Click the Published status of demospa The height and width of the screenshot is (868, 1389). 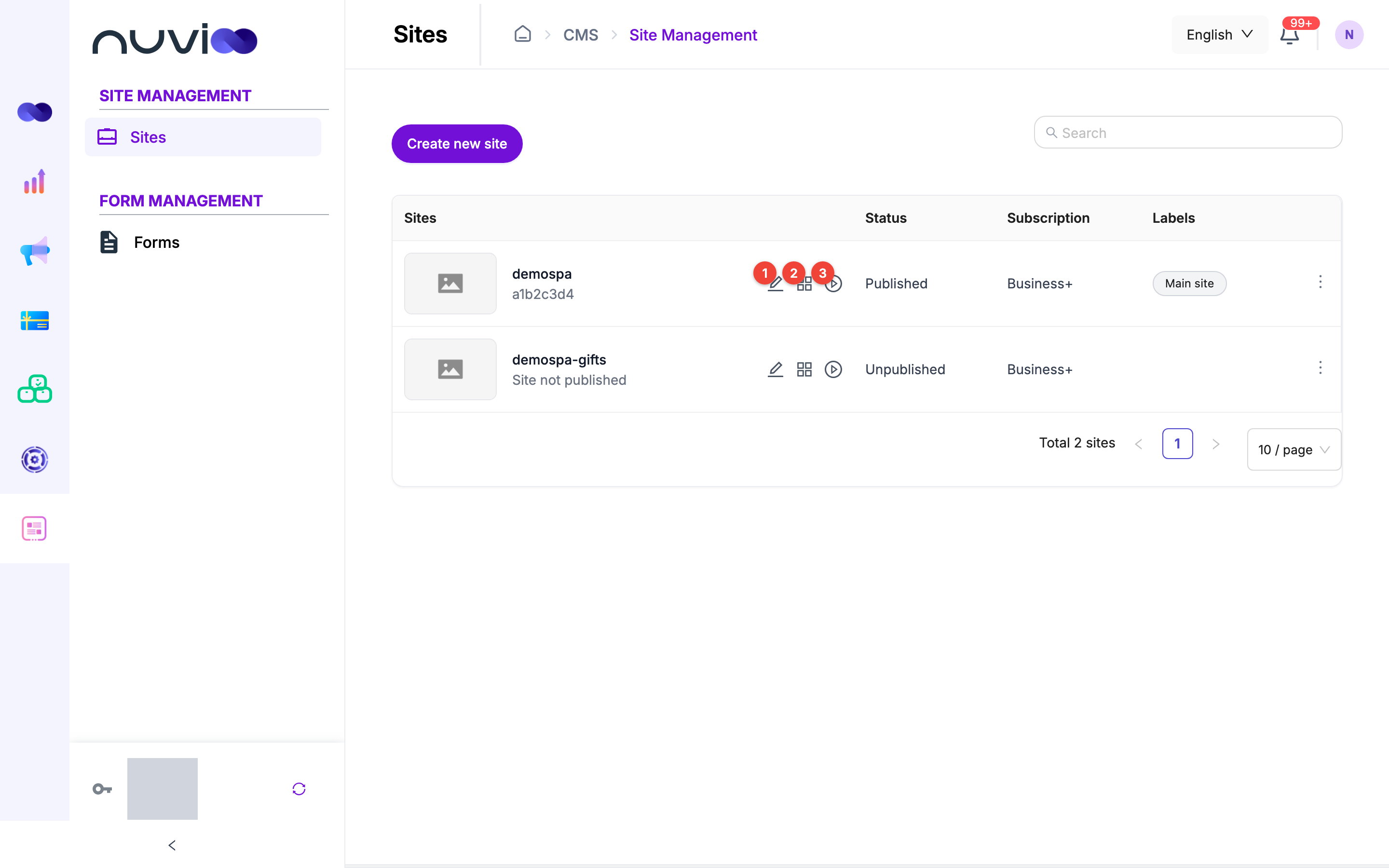click(896, 284)
